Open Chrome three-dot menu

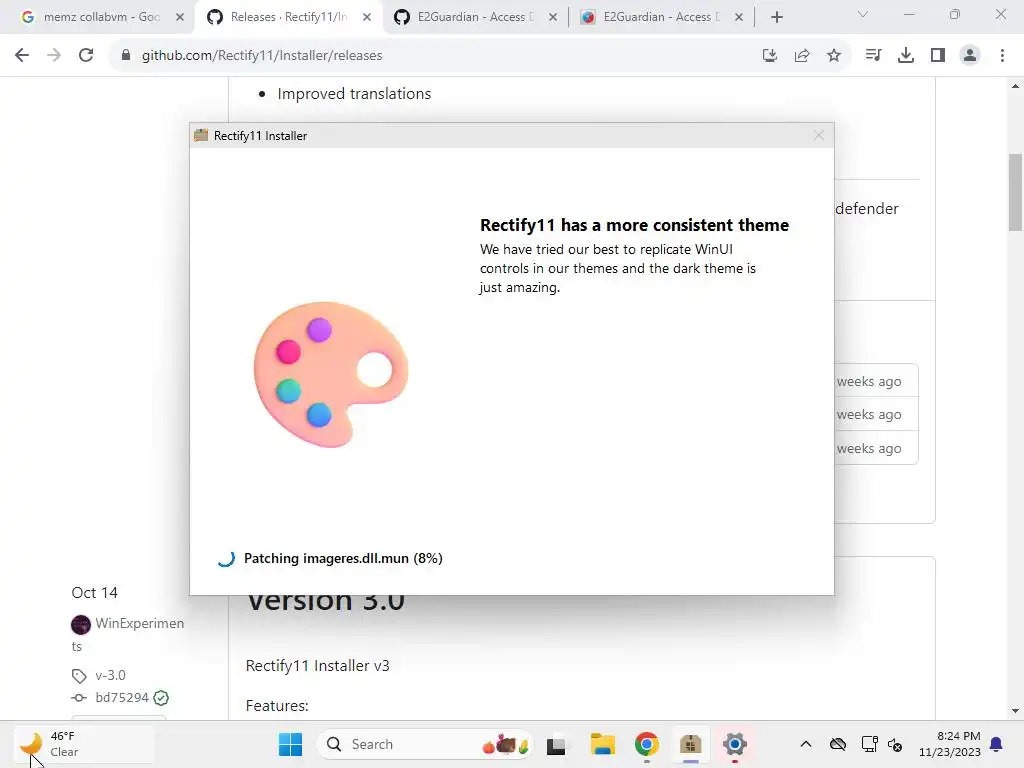(x=1002, y=56)
